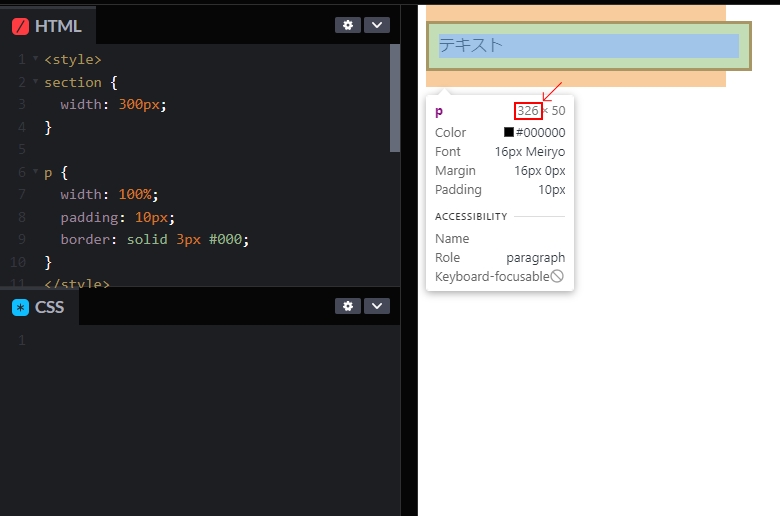
Task: Click the '#000000' color value text
Action: pyautogui.click(x=540, y=132)
